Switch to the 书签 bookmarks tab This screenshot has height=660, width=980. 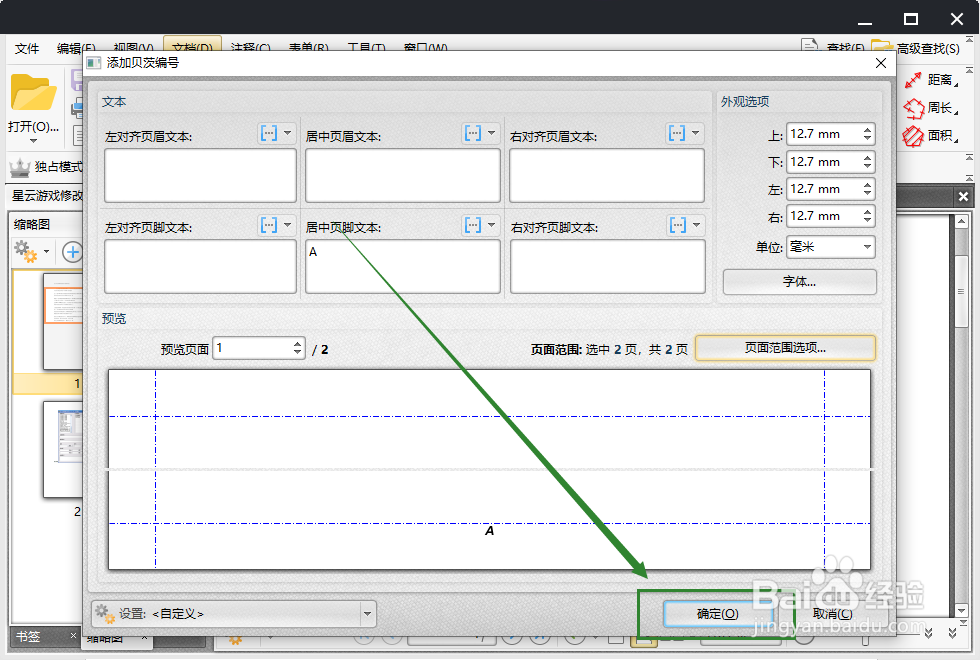tap(28, 636)
